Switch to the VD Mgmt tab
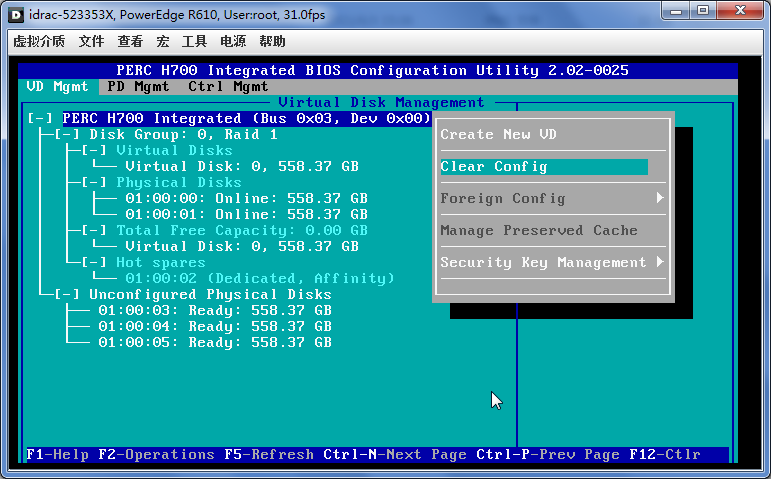The height and width of the screenshot is (479, 771). coord(58,87)
